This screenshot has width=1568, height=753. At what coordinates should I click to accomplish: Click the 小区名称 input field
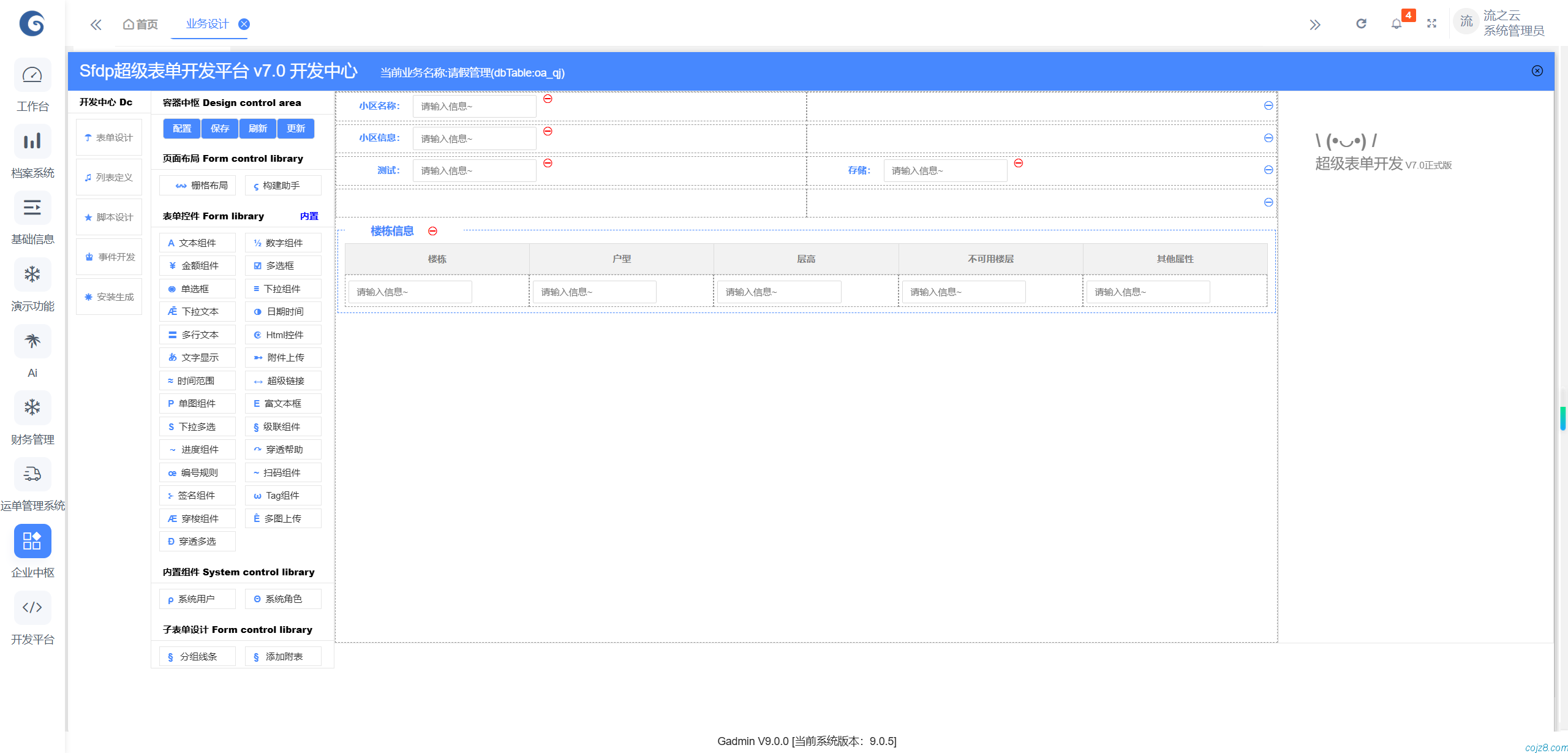473,105
